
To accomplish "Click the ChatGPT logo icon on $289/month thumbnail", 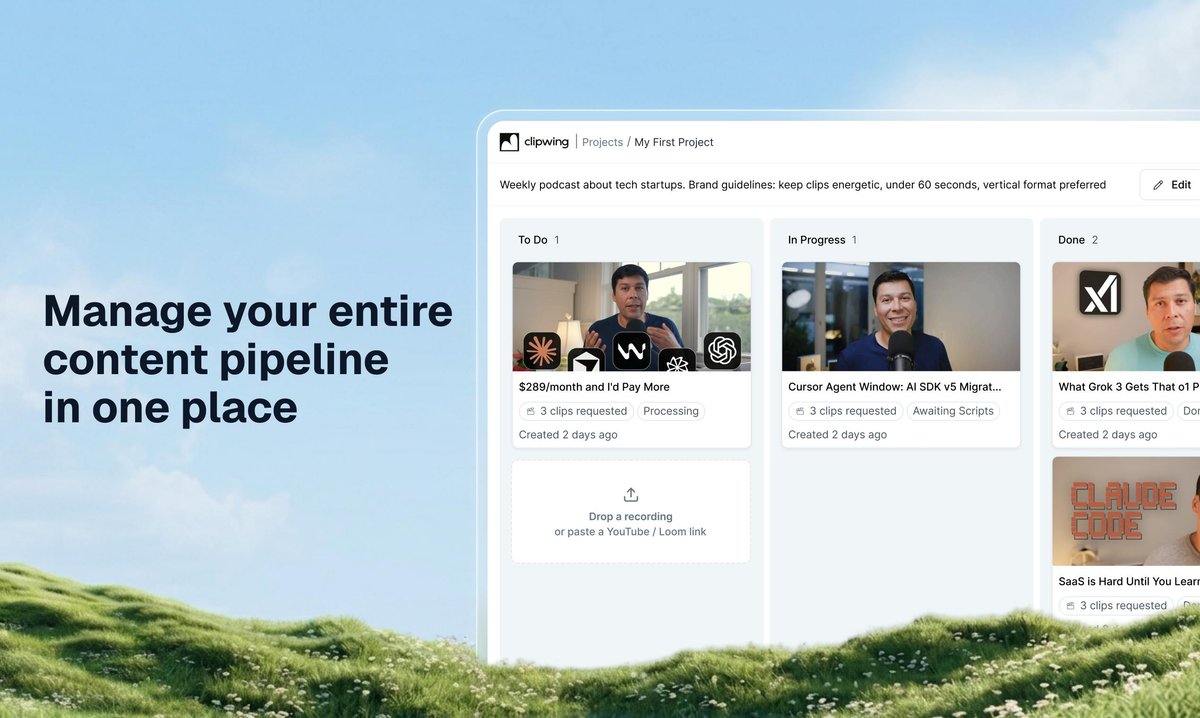I will pos(722,351).
